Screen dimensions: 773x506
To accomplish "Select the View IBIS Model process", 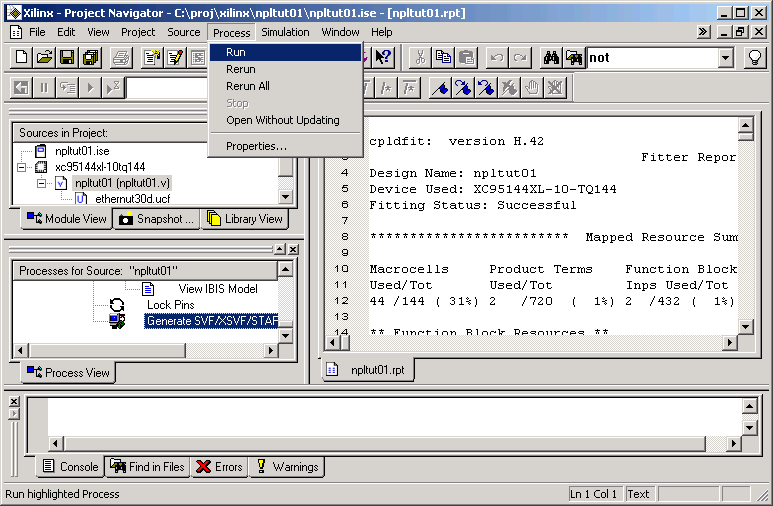I will pyautogui.click(x=218, y=289).
